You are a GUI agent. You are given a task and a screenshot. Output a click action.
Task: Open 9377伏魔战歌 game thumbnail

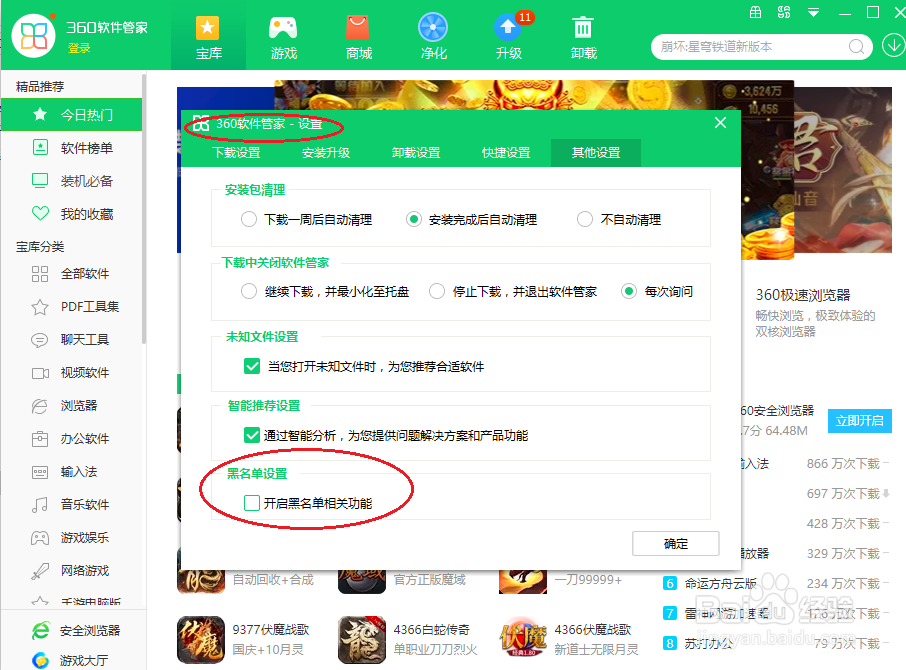[200, 640]
